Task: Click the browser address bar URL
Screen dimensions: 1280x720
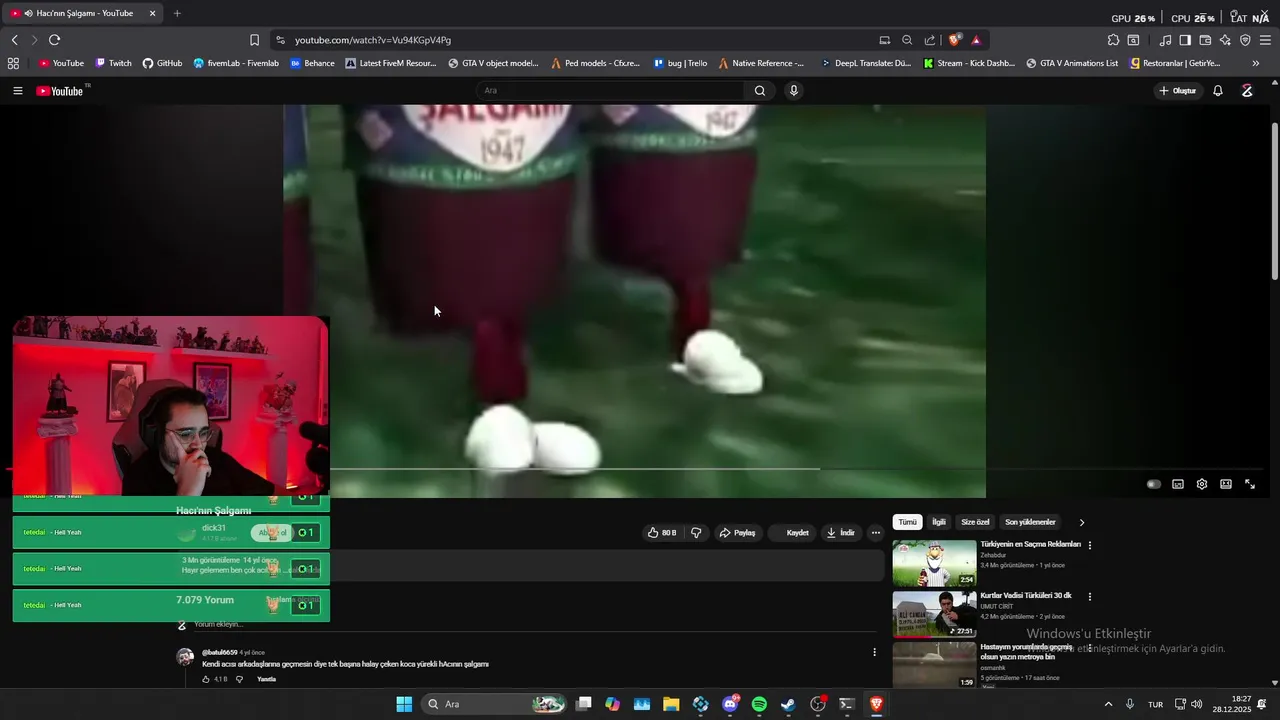Action: pyautogui.click(x=373, y=40)
